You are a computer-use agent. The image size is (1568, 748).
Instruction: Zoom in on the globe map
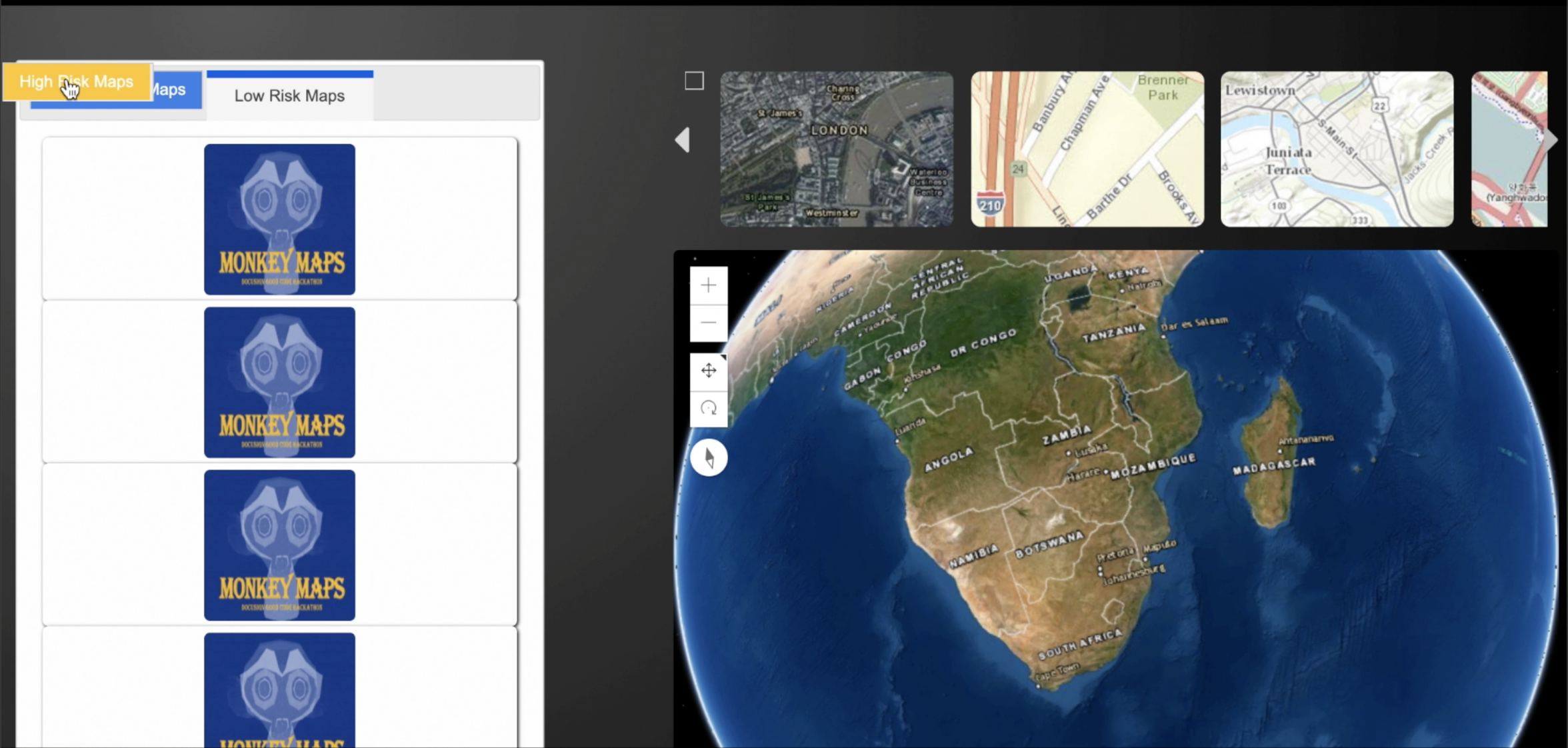pyautogui.click(x=708, y=285)
